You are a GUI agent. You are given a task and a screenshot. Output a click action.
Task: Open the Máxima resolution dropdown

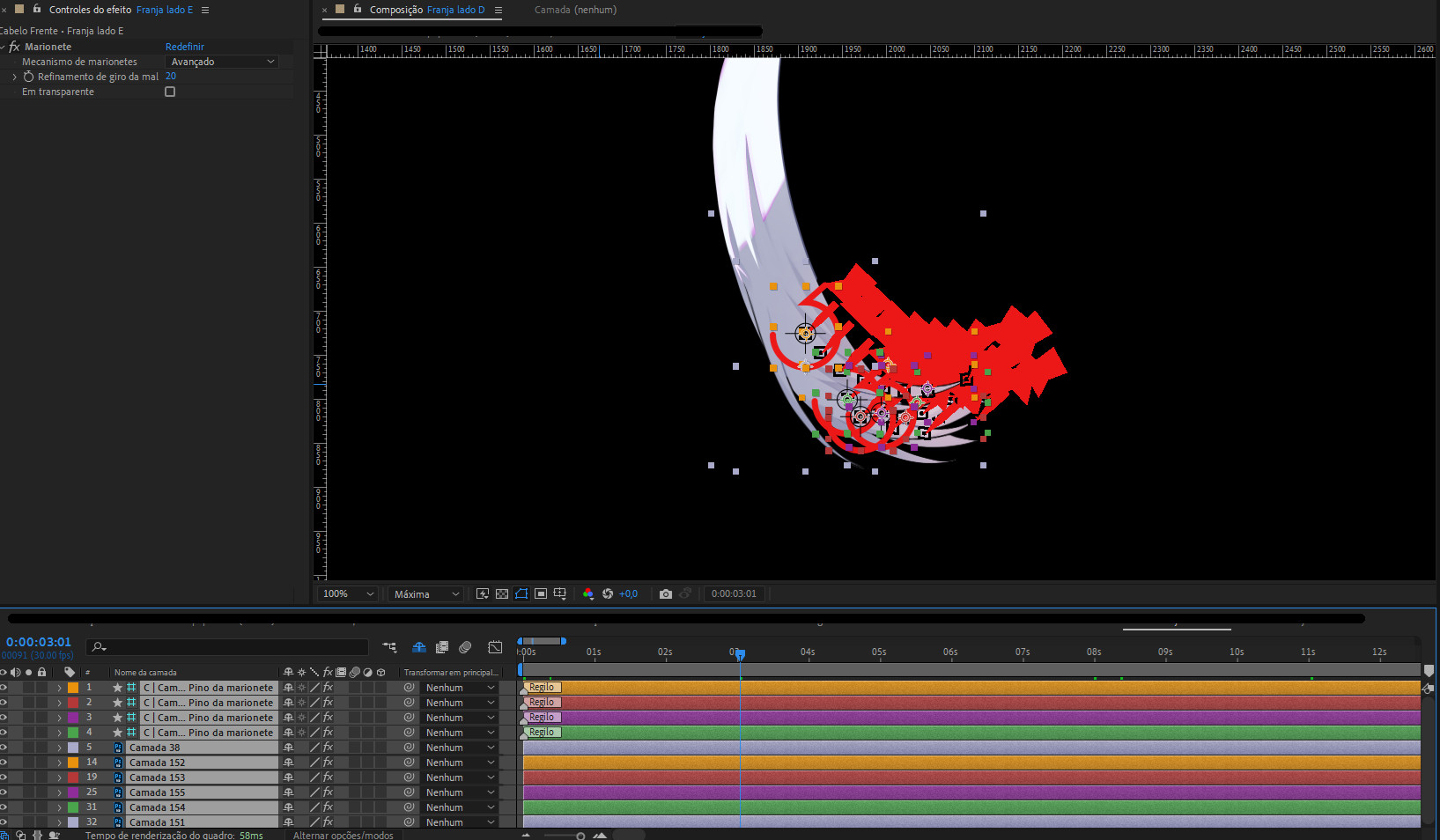(425, 594)
